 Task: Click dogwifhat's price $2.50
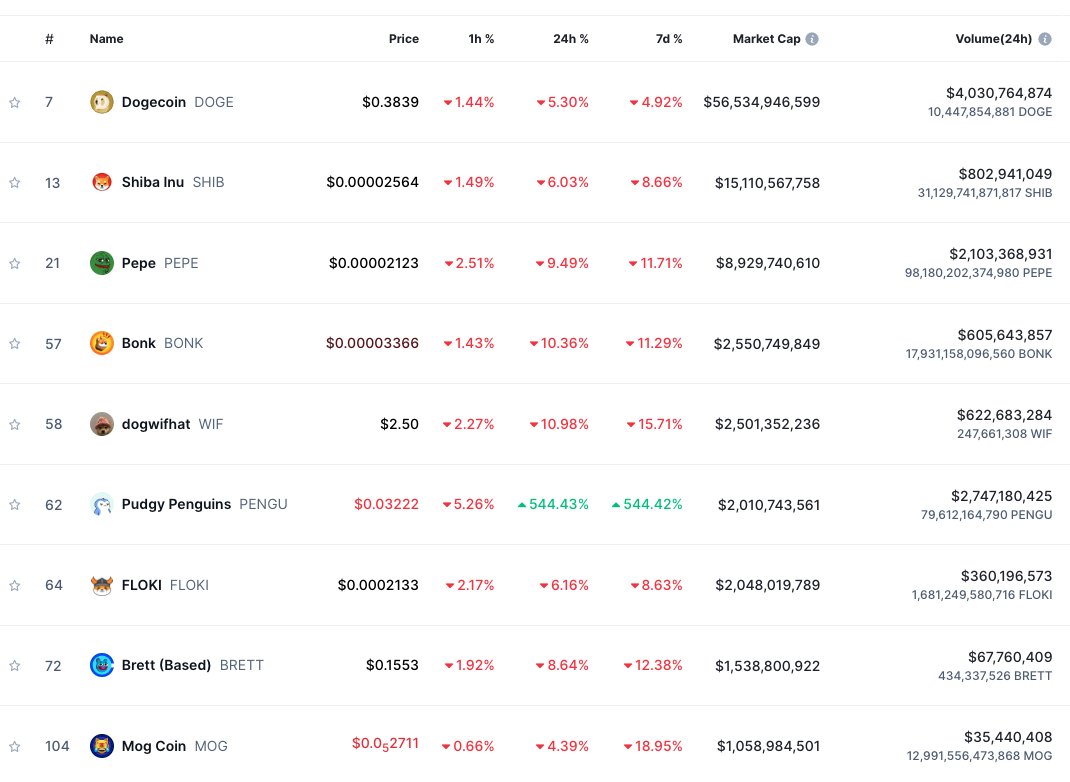tap(399, 424)
